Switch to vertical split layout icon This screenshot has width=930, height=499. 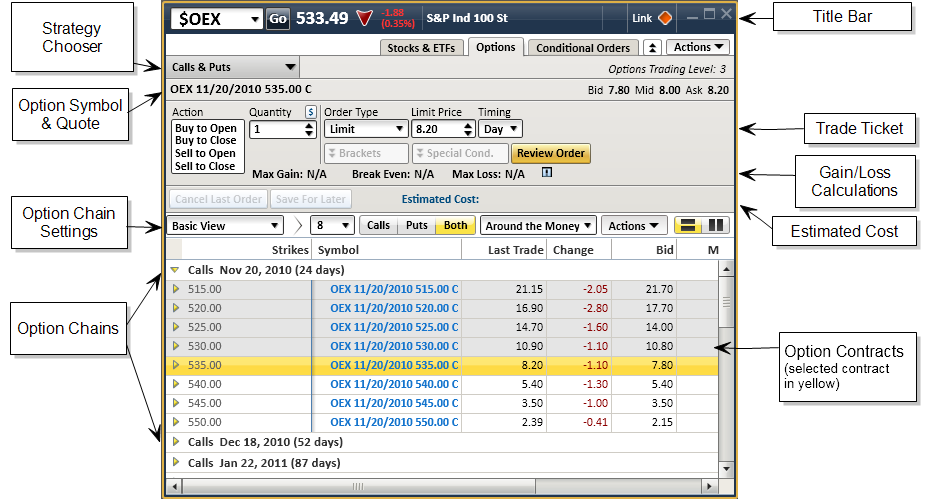point(716,226)
